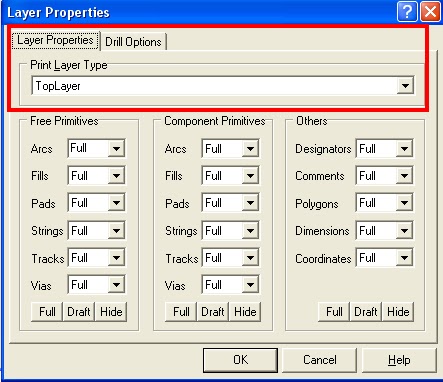Screen dimensions: 443x382
Task: Open the Dimensions display dropdown
Action: coord(404,230)
